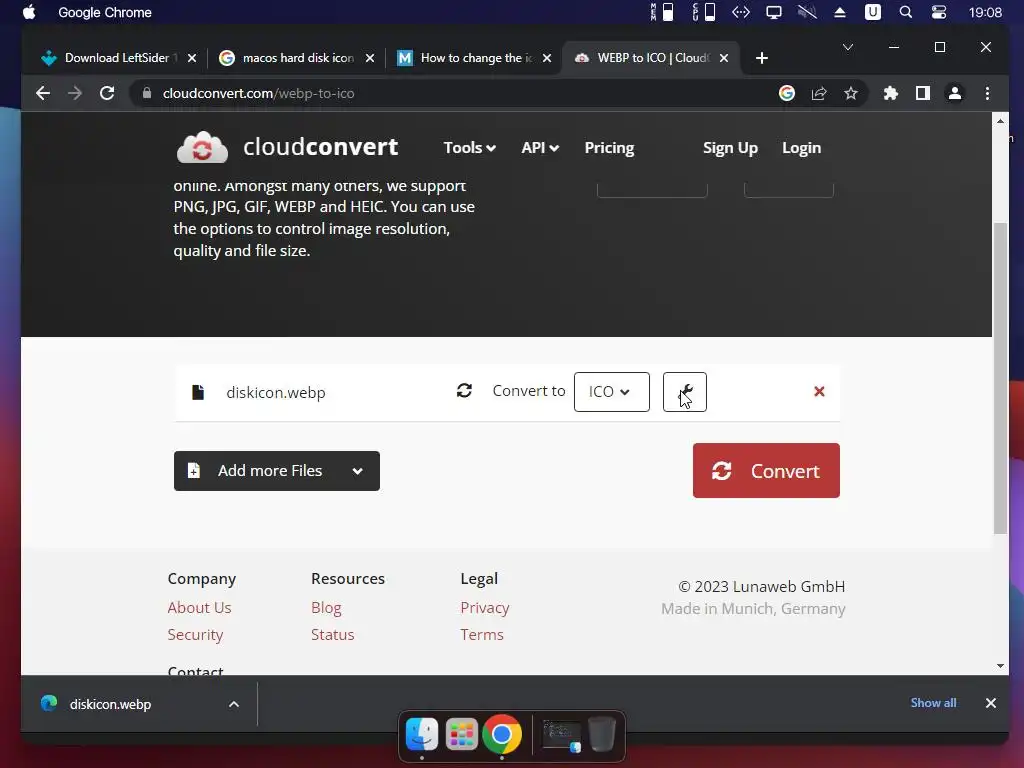
Task: Click the muted sound icon in menu bar
Action: [807, 12]
